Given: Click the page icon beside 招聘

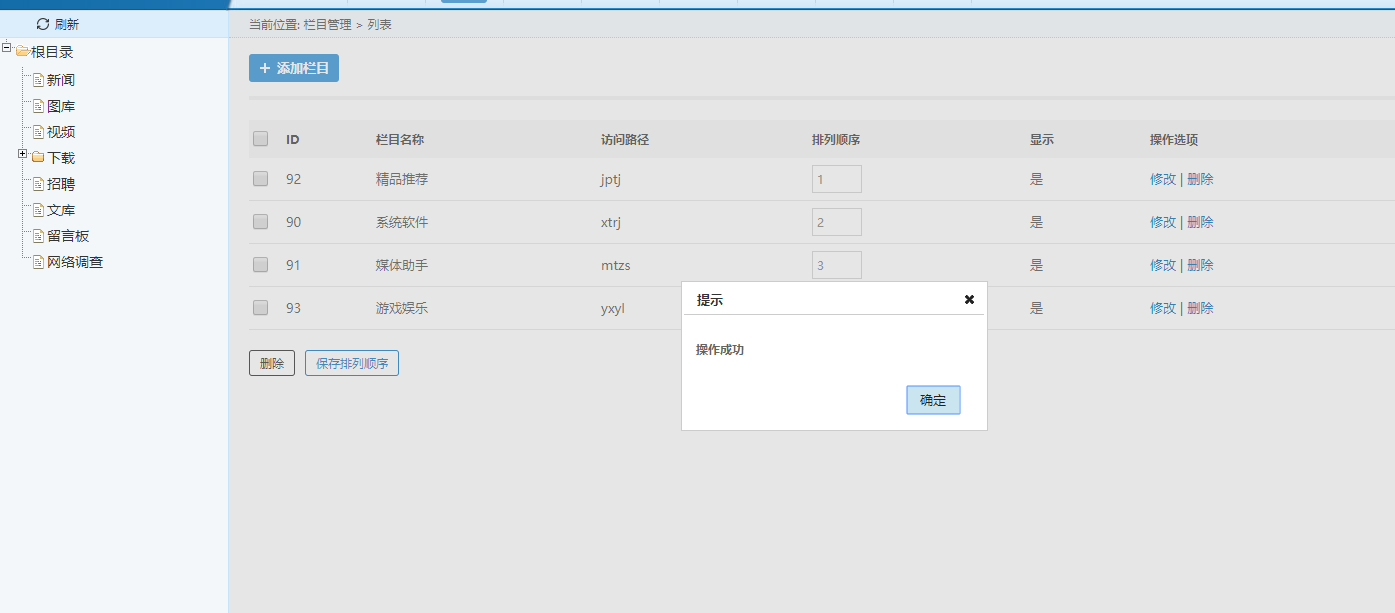Looking at the screenshot, I should tap(38, 184).
